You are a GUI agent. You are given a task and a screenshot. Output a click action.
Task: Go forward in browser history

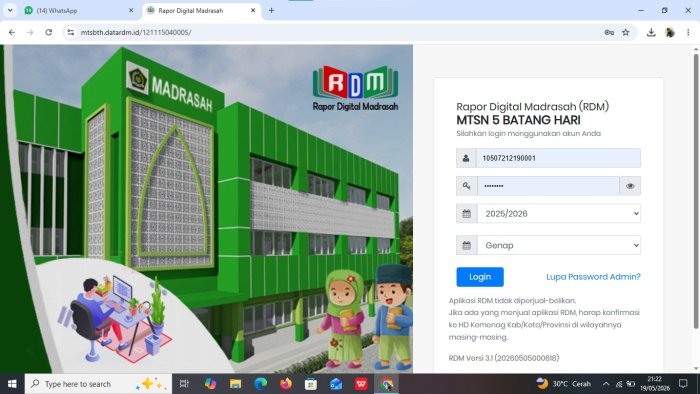coord(30,32)
